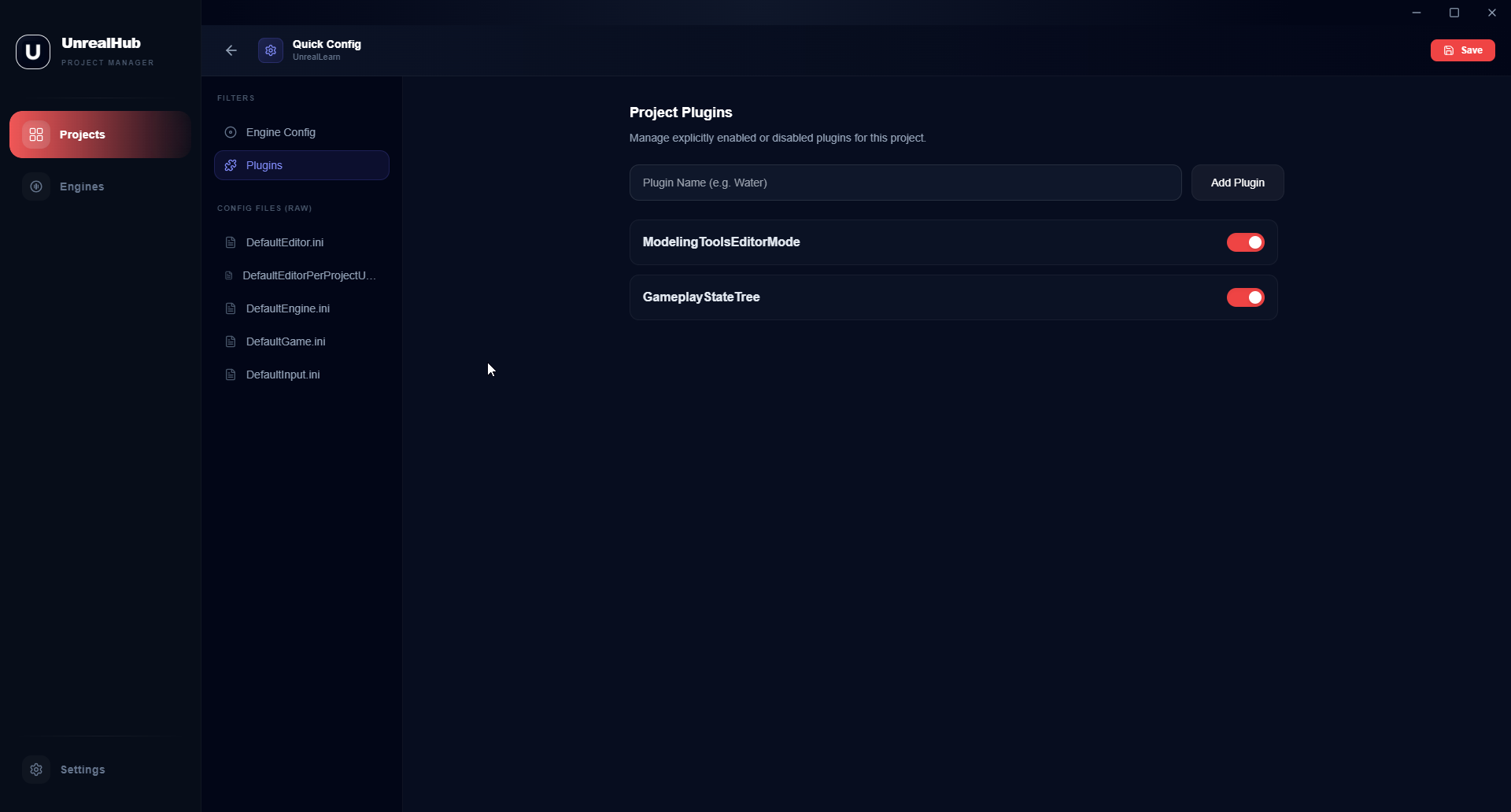Switch to the Engine Config filter
This screenshot has height=812, width=1511.
pyautogui.click(x=281, y=132)
